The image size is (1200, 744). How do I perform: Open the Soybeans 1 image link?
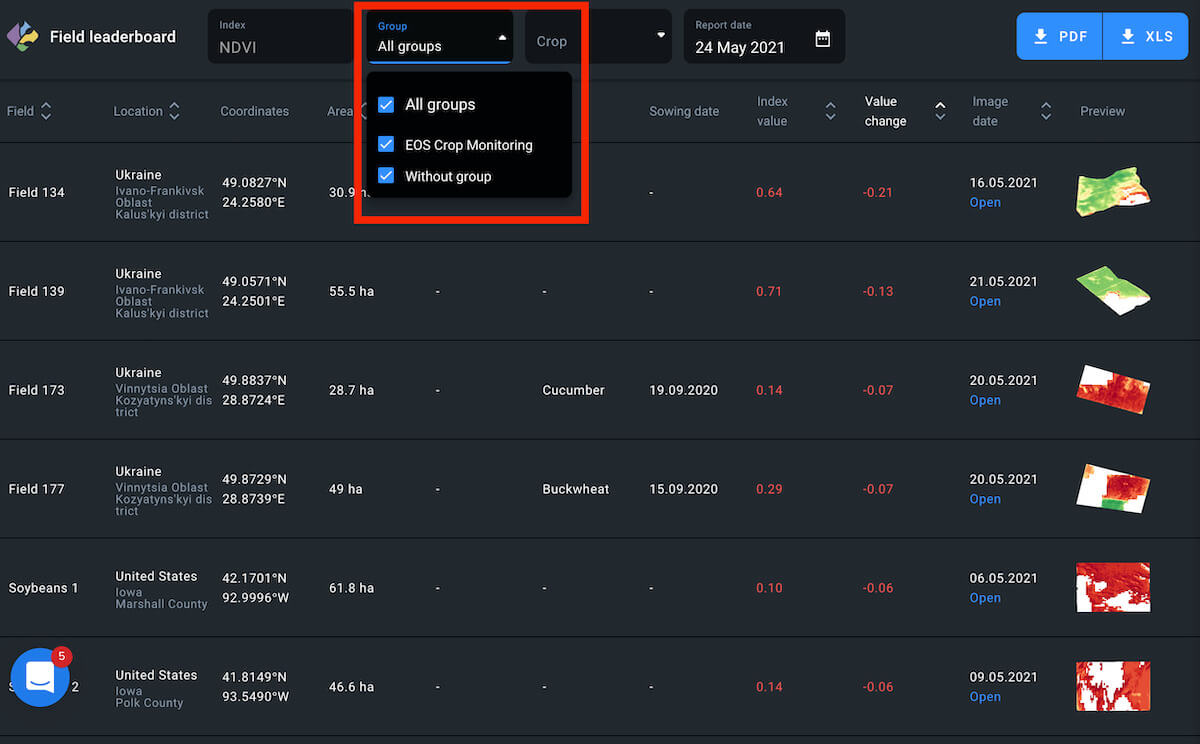pyautogui.click(x=985, y=598)
